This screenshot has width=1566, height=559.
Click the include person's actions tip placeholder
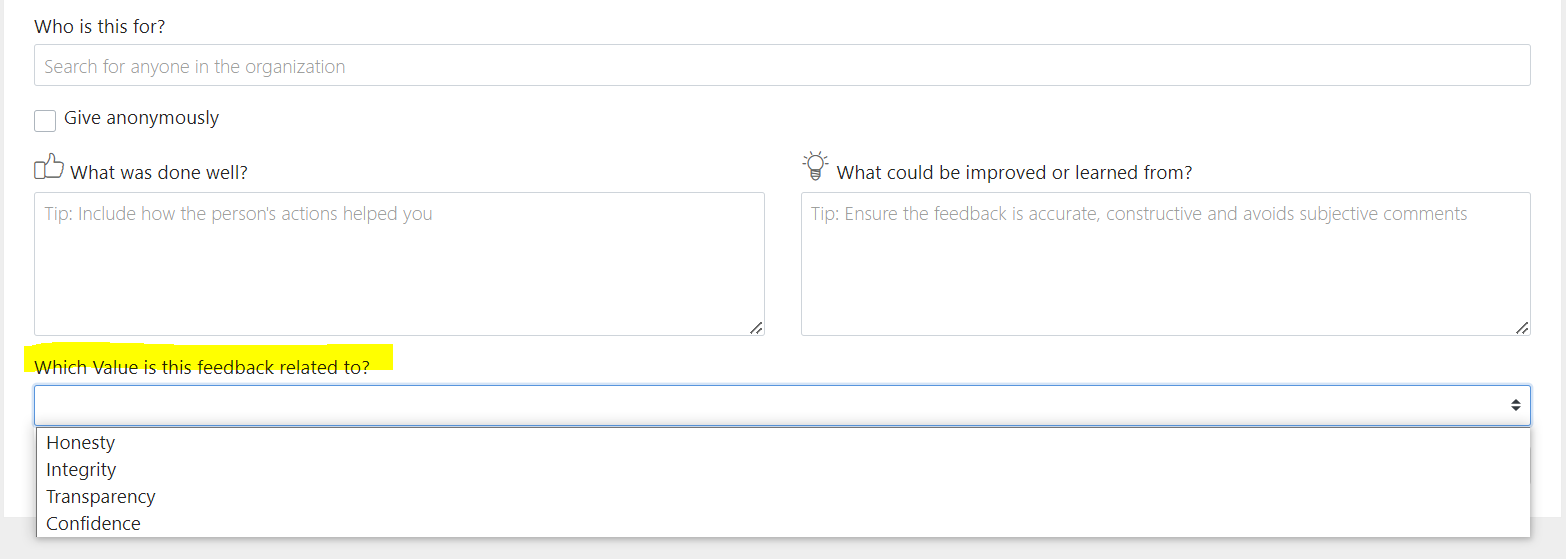pos(239,214)
